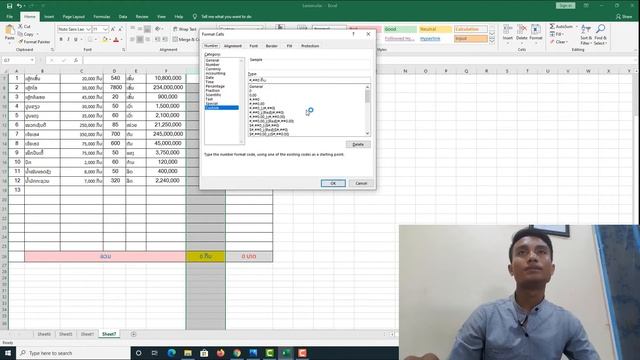Click the Paste clipboard icon
This screenshot has width=640, height=360.
pos(9,31)
